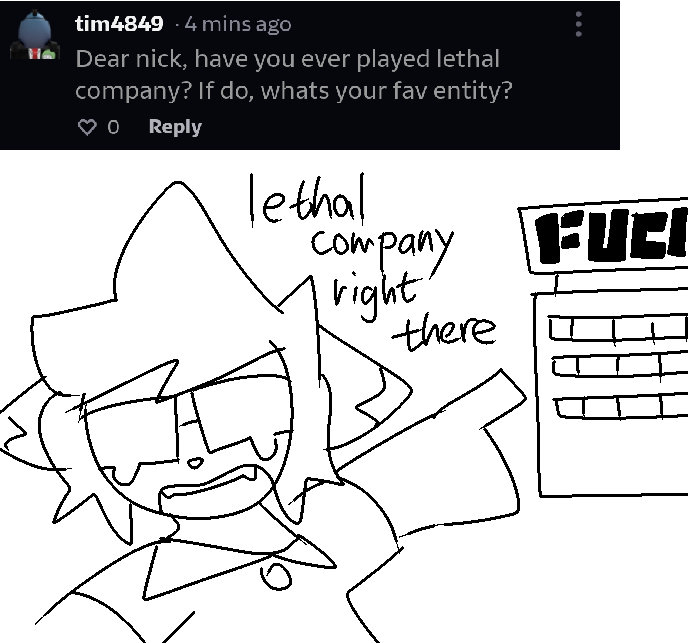Click the top shelf row of the machine

coord(618,327)
